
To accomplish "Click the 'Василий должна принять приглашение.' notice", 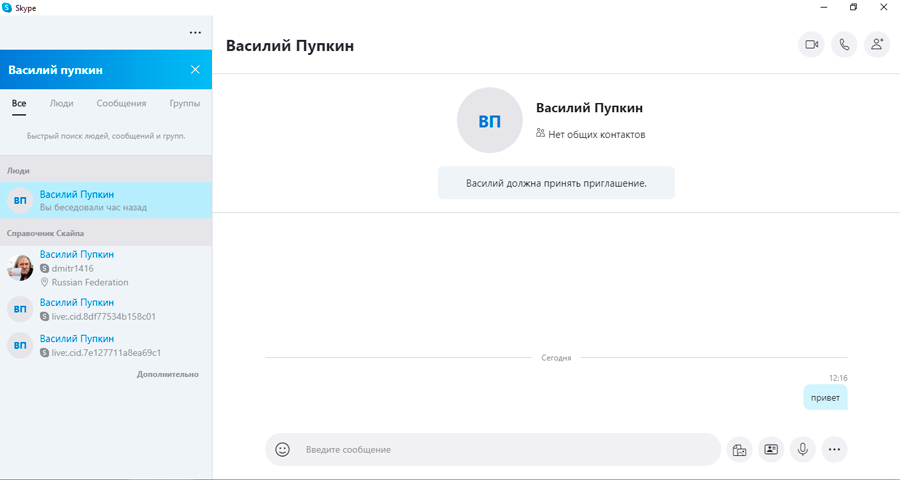I will pos(556,183).
